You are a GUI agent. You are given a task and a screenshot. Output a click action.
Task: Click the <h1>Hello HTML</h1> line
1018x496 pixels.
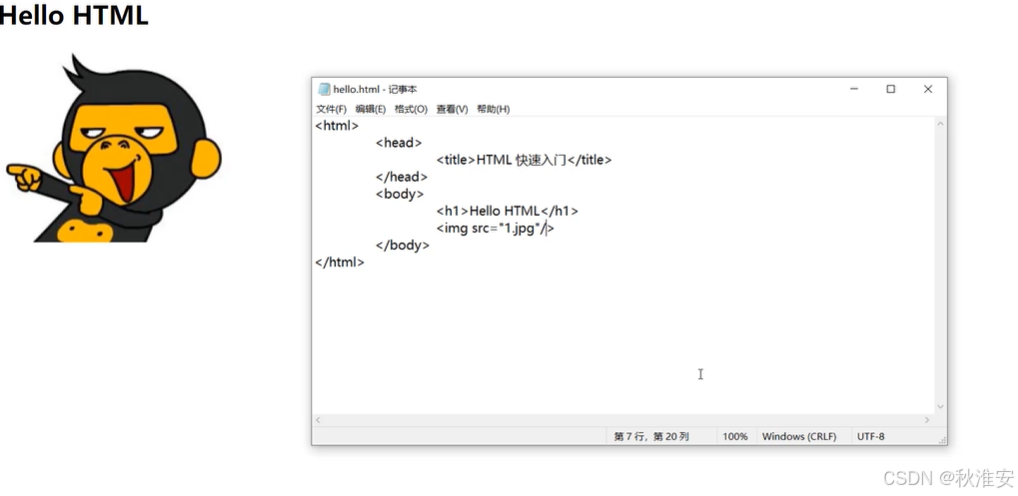coord(507,211)
